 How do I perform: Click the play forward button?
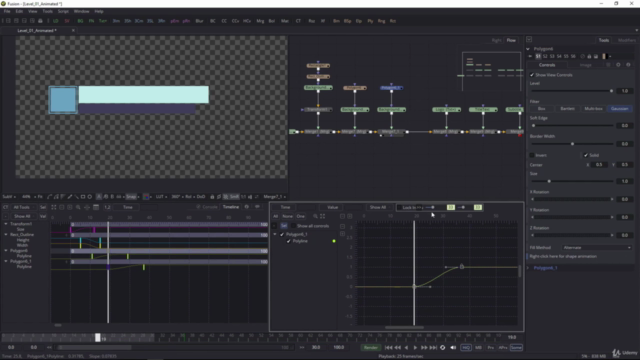point(415,348)
